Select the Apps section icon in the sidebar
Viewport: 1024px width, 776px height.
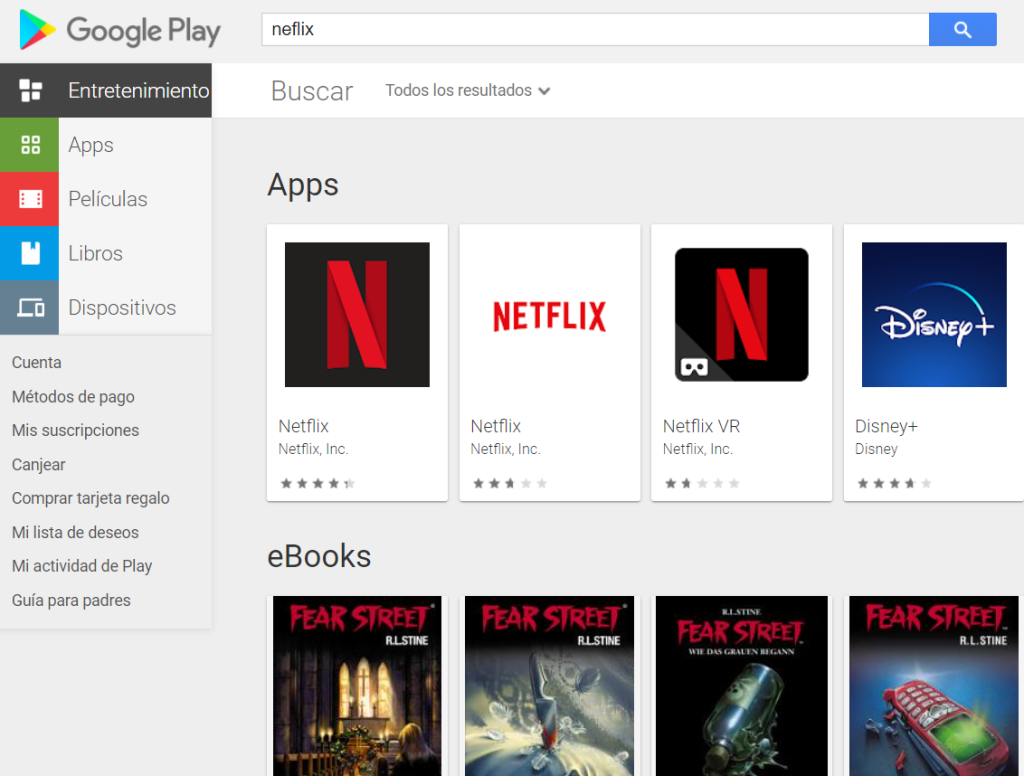click(30, 145)
